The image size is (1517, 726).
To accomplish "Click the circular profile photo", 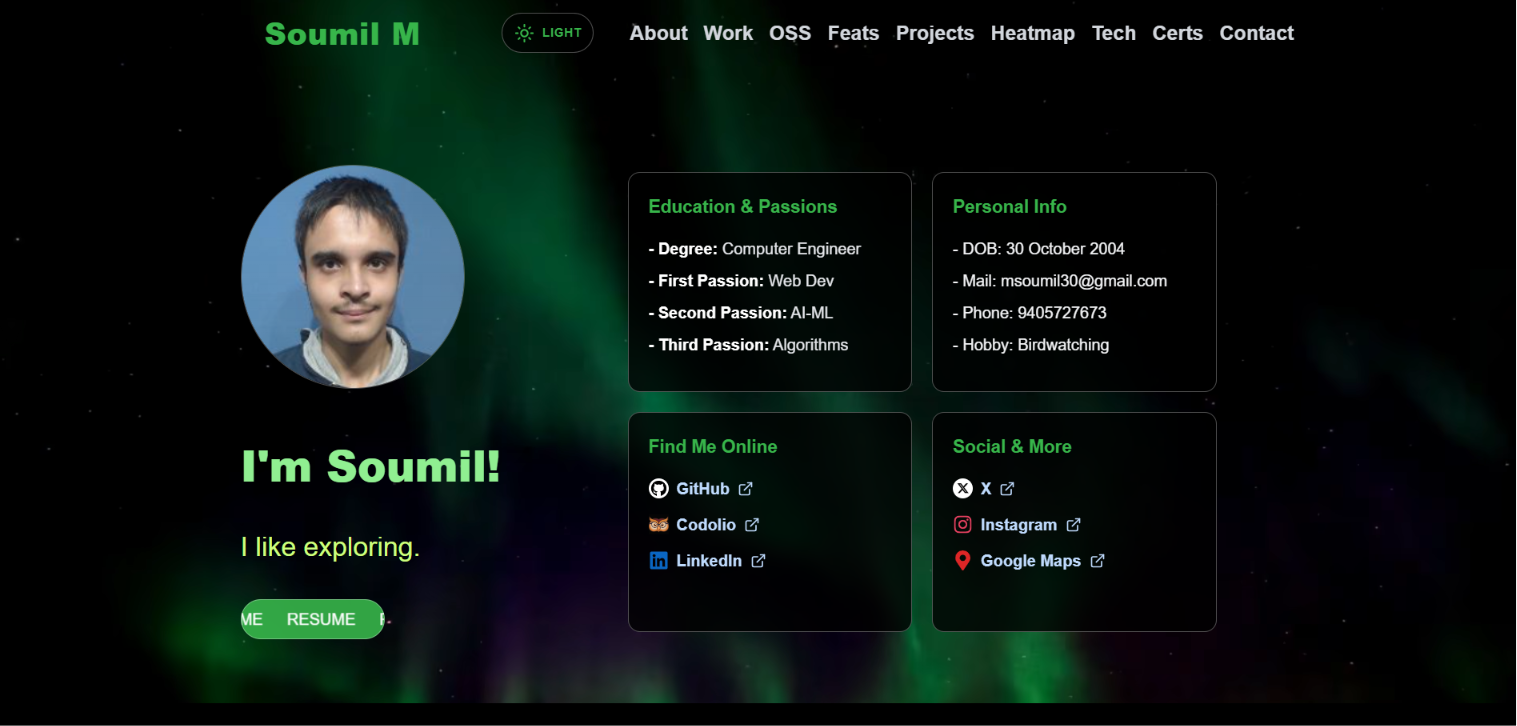I will coord(353,276).
